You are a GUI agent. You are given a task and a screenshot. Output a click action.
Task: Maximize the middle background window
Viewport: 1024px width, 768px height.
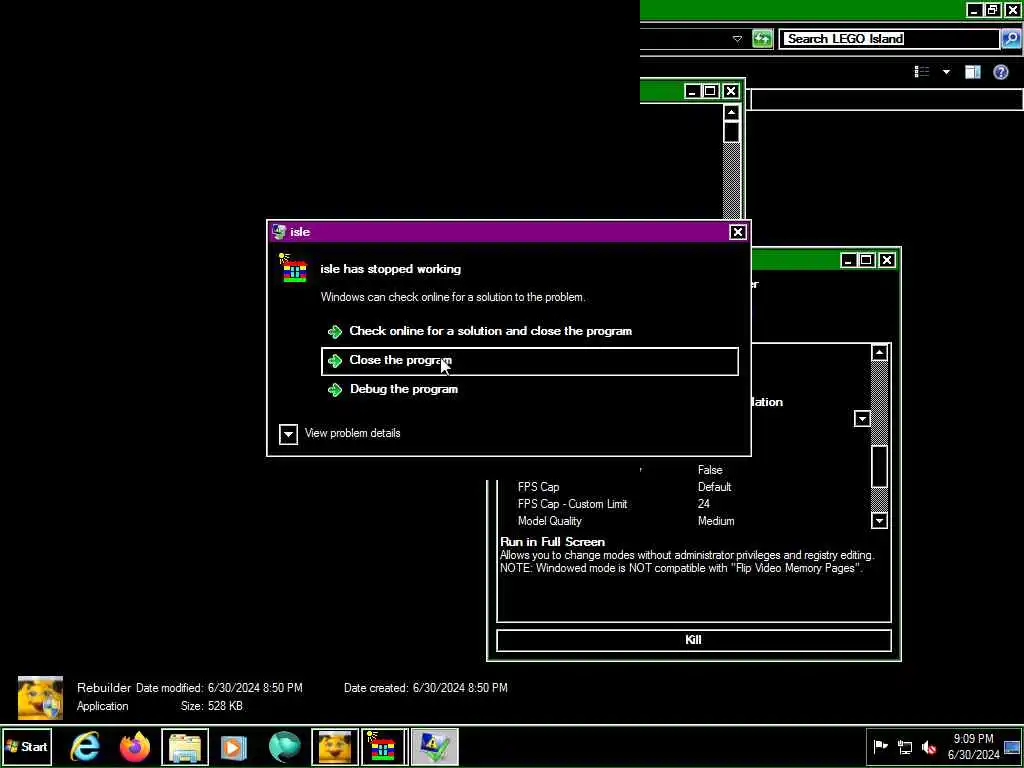pyautogui.click(x=711, y=91)
